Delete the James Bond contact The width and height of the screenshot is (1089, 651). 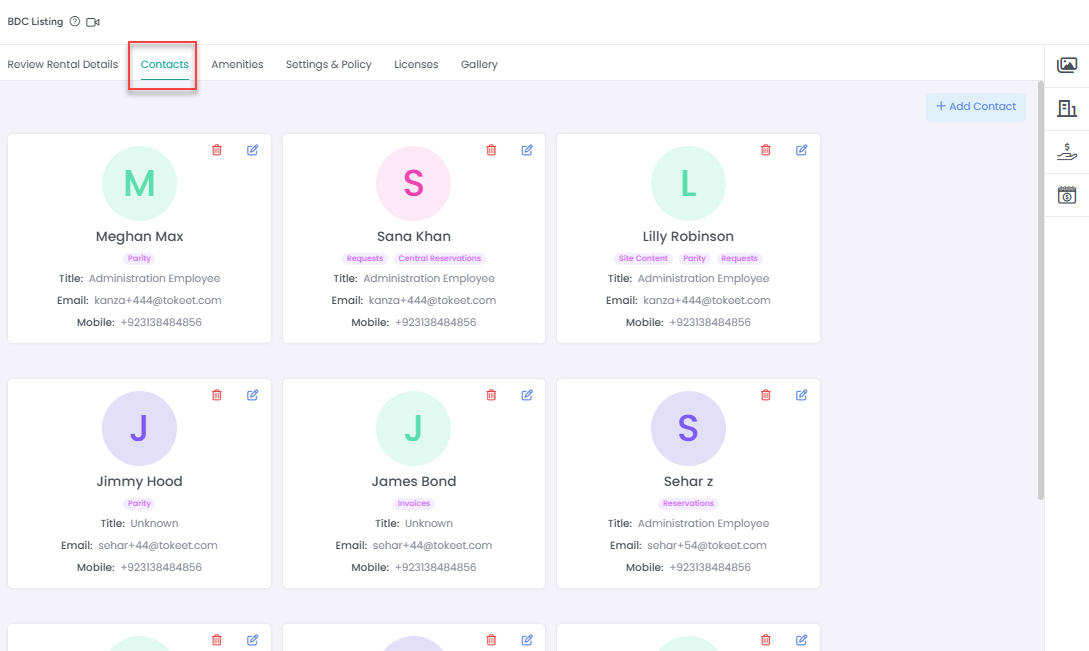491,395
